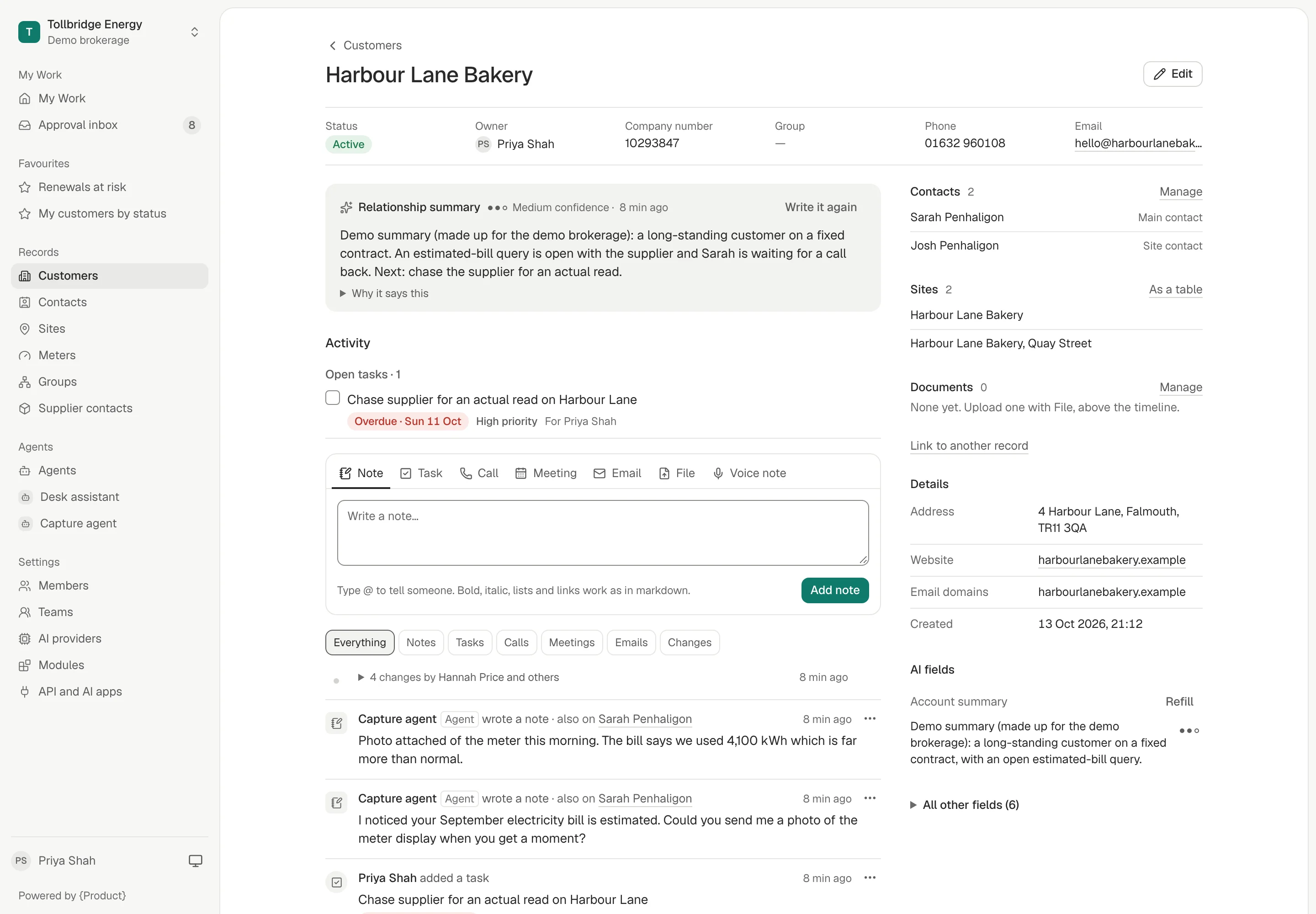Switch to the Call tab

tap(479, 473)
